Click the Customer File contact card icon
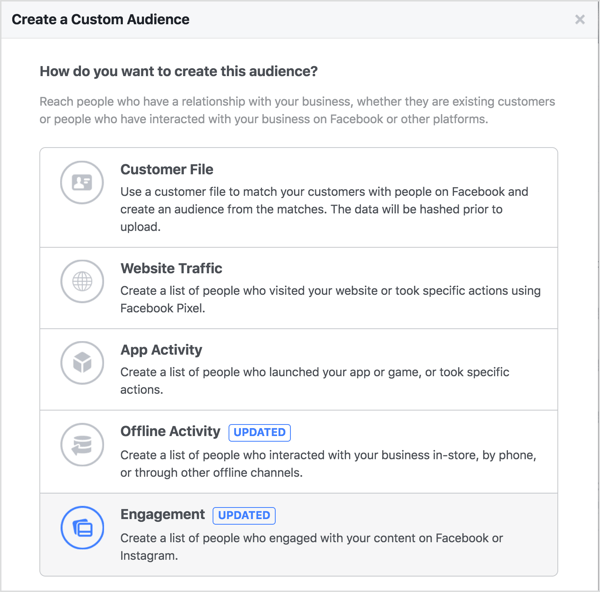Screen dimensions: 600x592 tap(82, 182)
